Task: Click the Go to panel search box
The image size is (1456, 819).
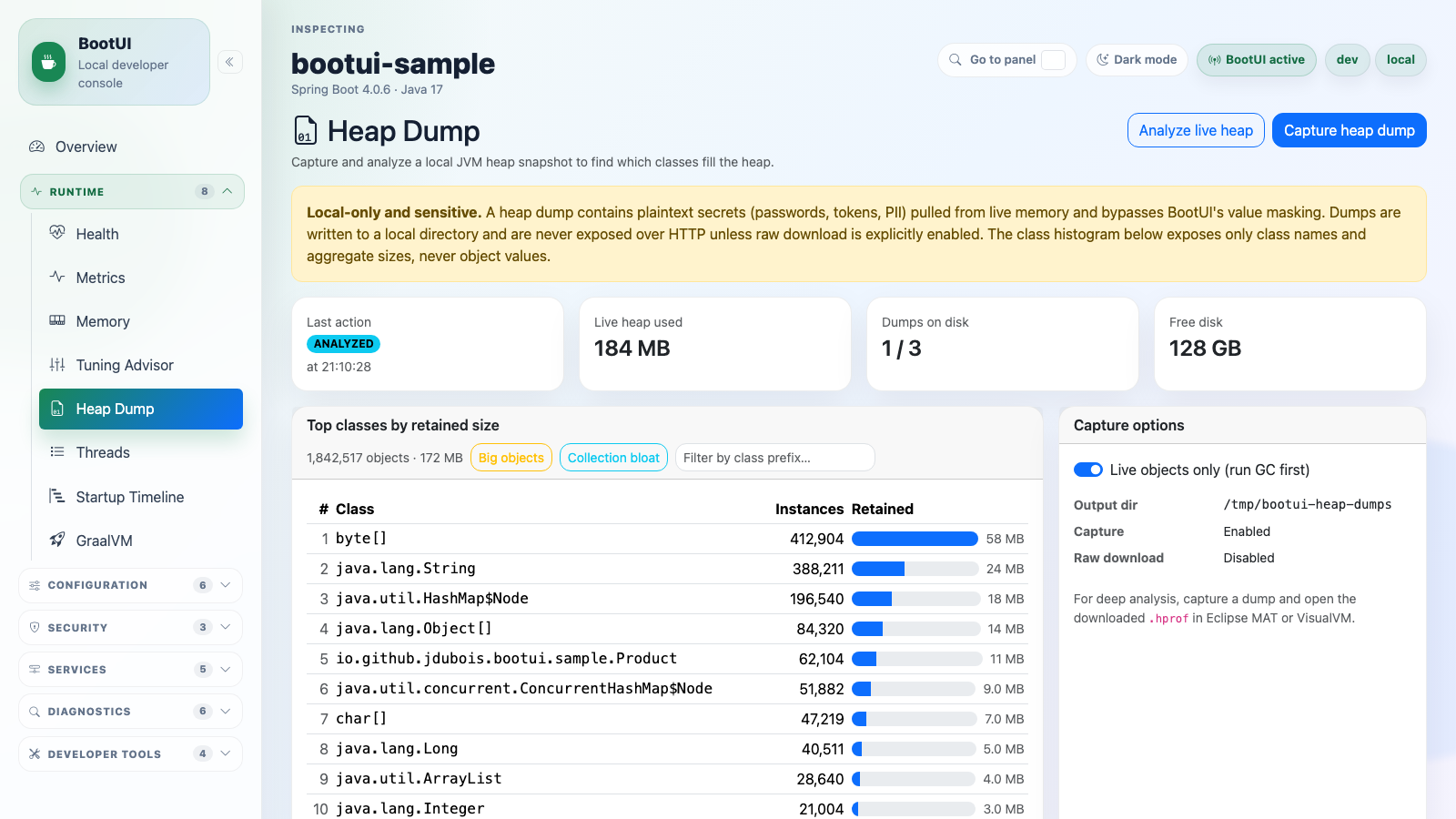Action: 1006,60
